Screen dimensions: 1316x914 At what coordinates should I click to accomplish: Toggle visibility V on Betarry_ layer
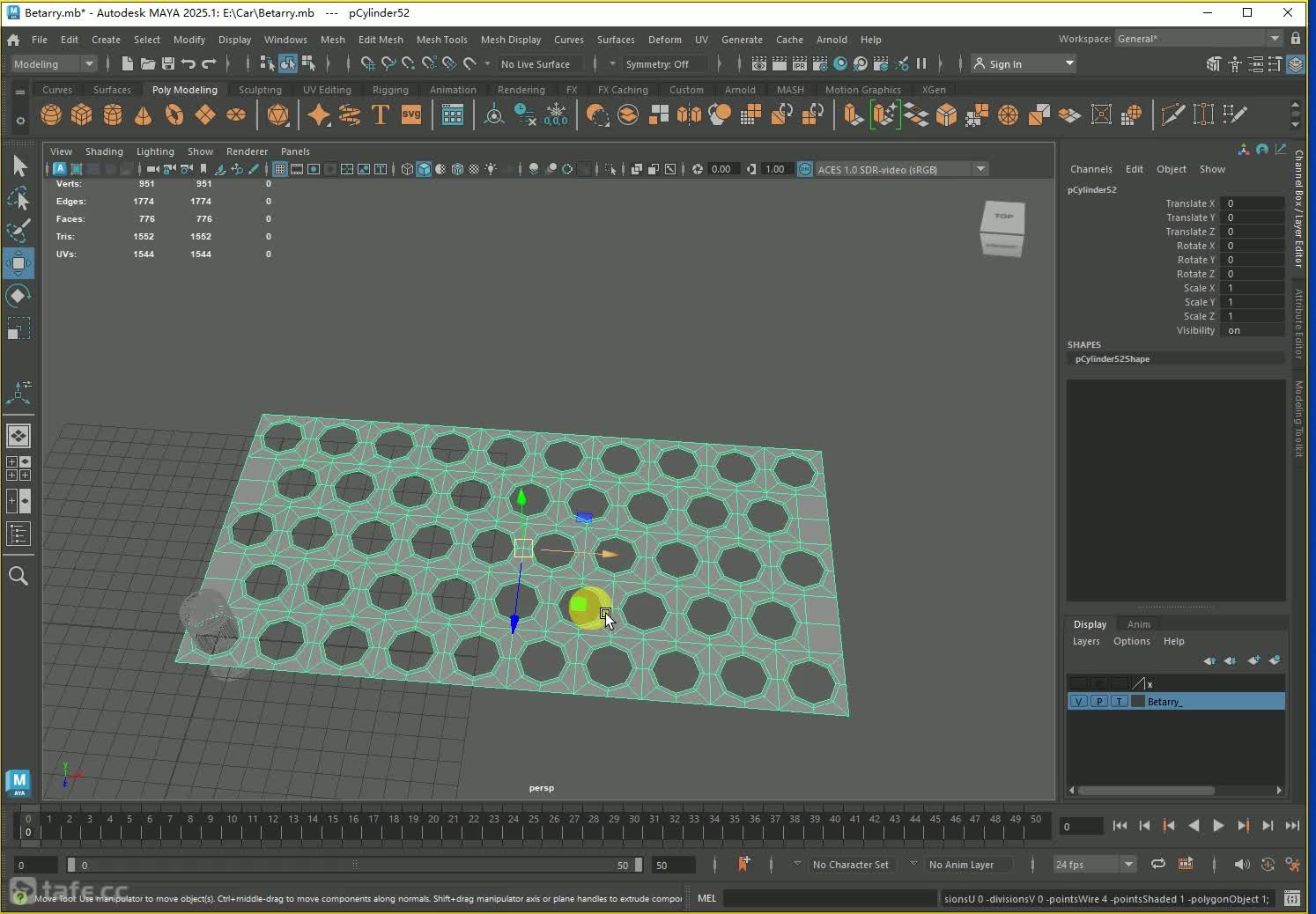(x=1079, y=702)
